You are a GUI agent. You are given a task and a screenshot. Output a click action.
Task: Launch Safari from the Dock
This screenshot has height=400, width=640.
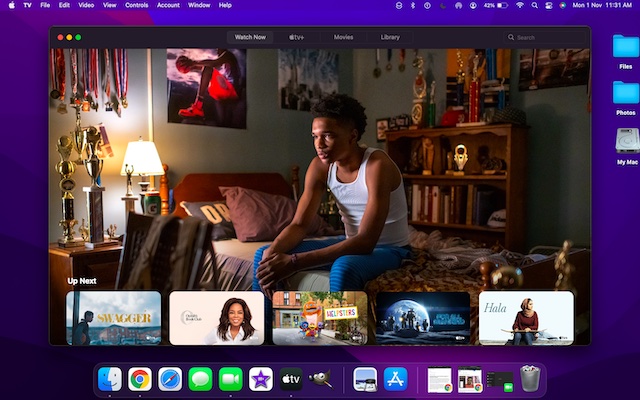point(170,379)
